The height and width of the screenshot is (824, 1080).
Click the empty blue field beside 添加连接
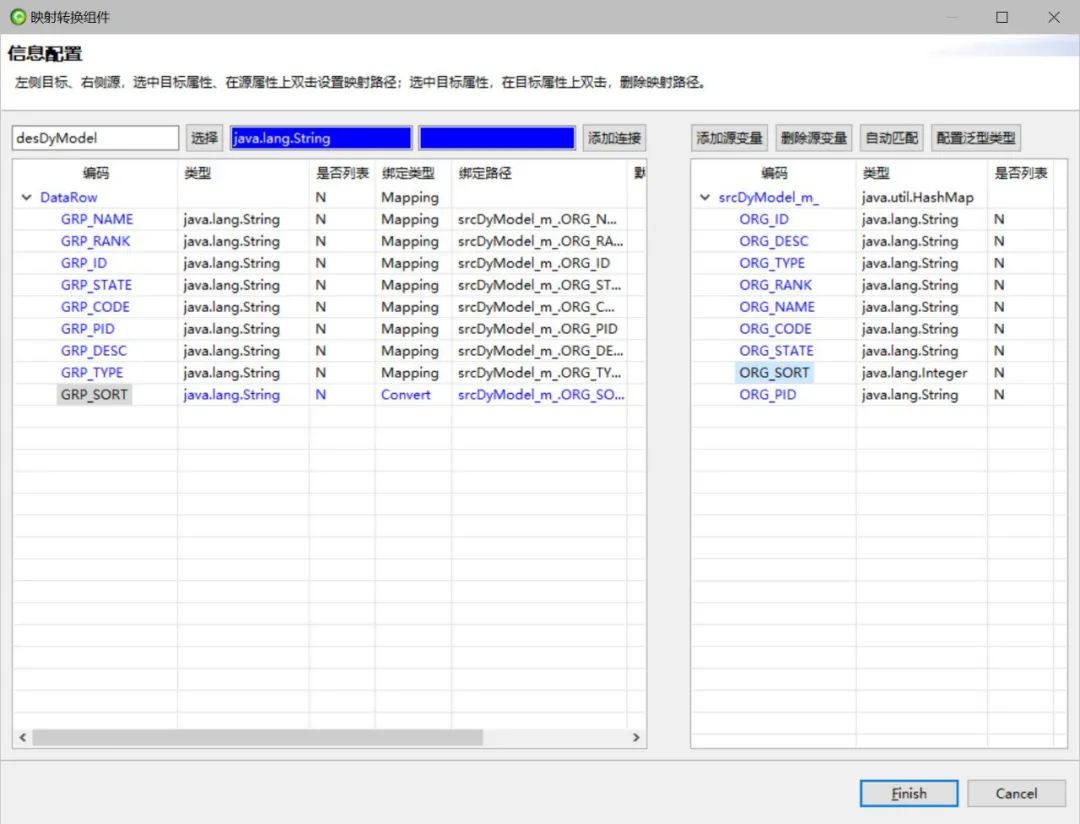(x=497, y=138)
